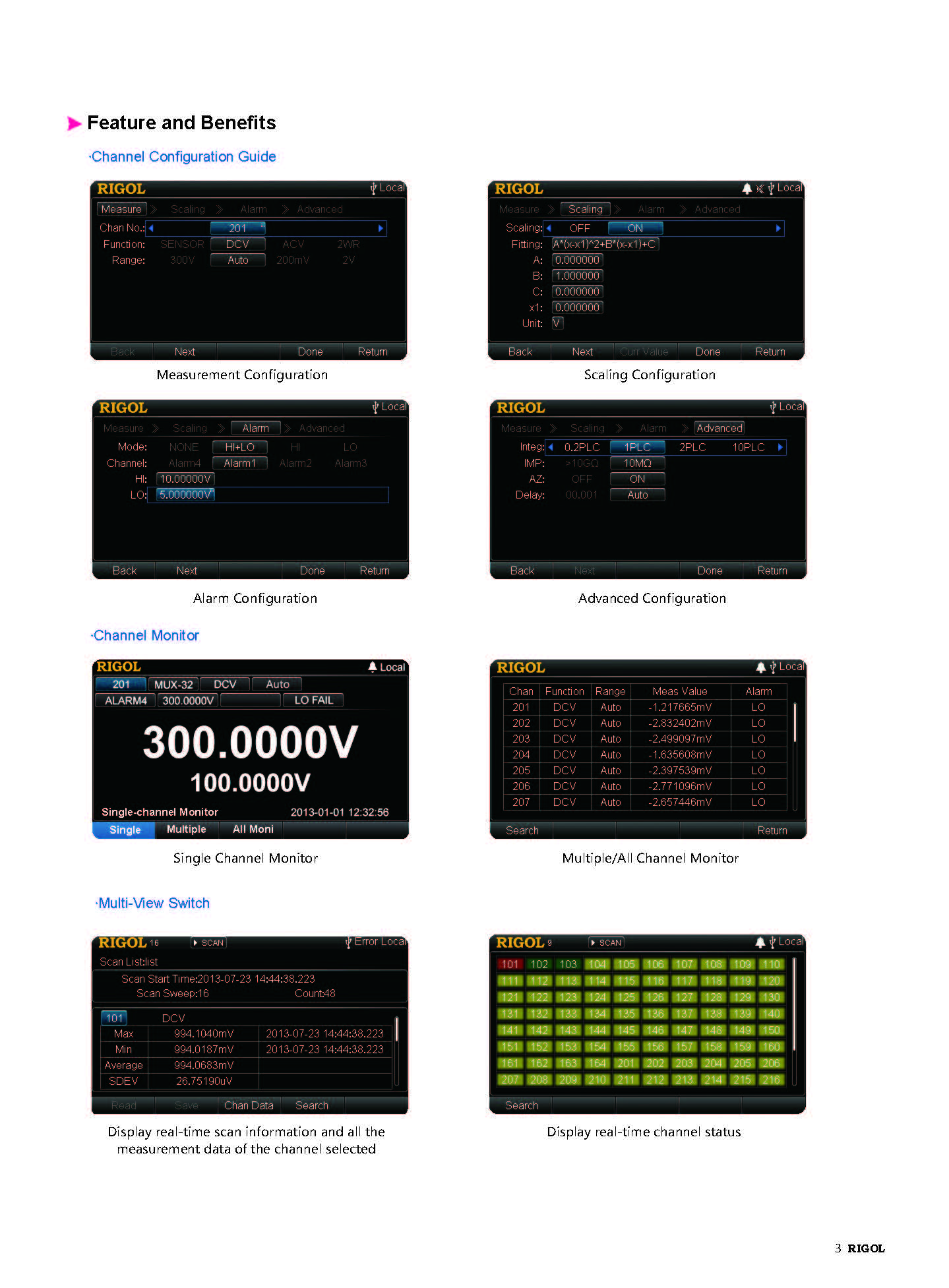
Task: Click the bell icon in the Scaling Configuration header
Action: 746,189
